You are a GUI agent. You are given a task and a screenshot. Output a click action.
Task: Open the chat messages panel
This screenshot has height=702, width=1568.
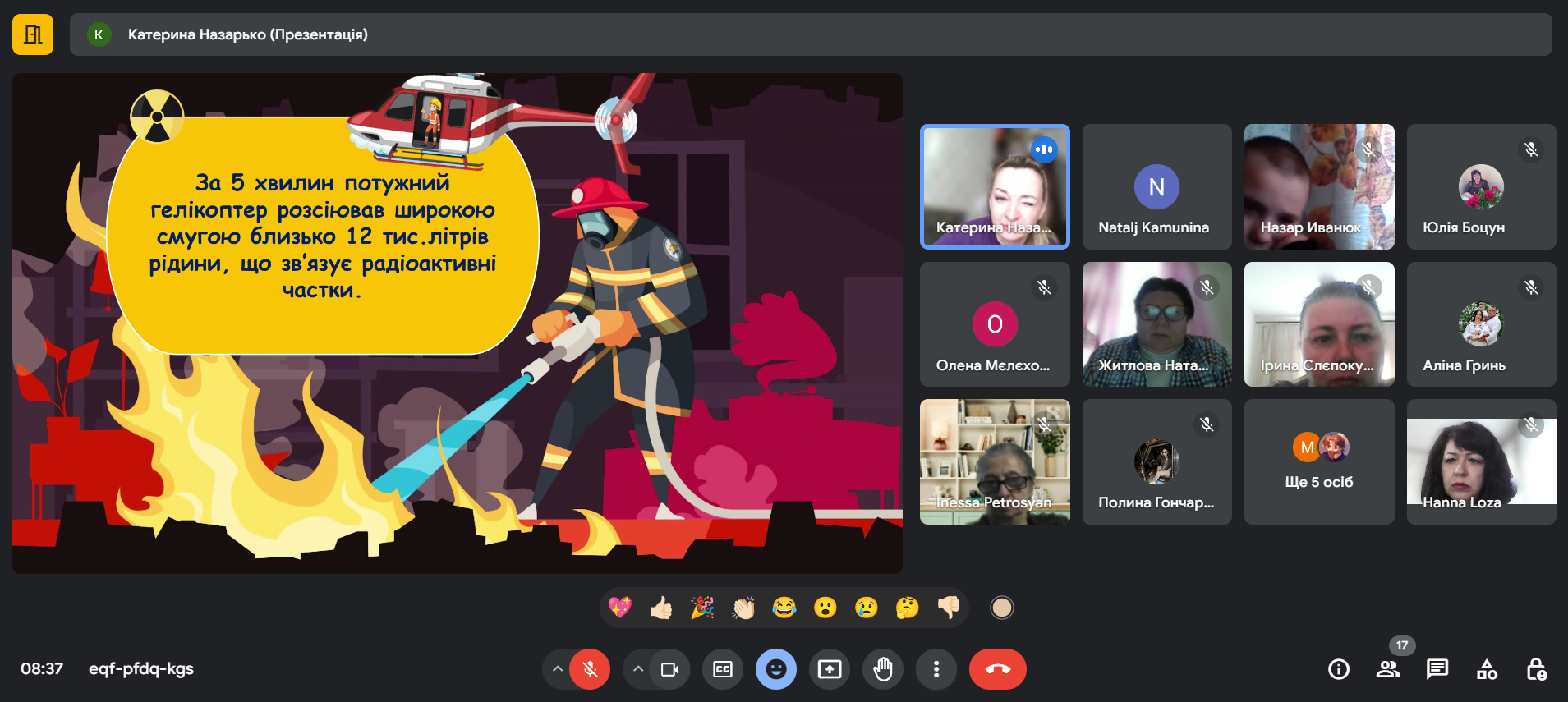[1437, 669]
